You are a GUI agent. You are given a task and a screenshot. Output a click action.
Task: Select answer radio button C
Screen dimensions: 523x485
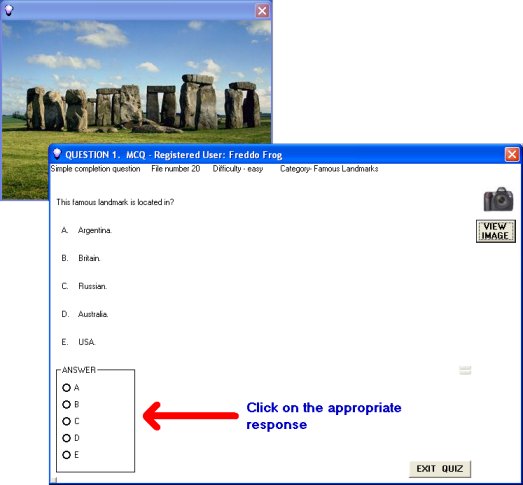(66, 421)
